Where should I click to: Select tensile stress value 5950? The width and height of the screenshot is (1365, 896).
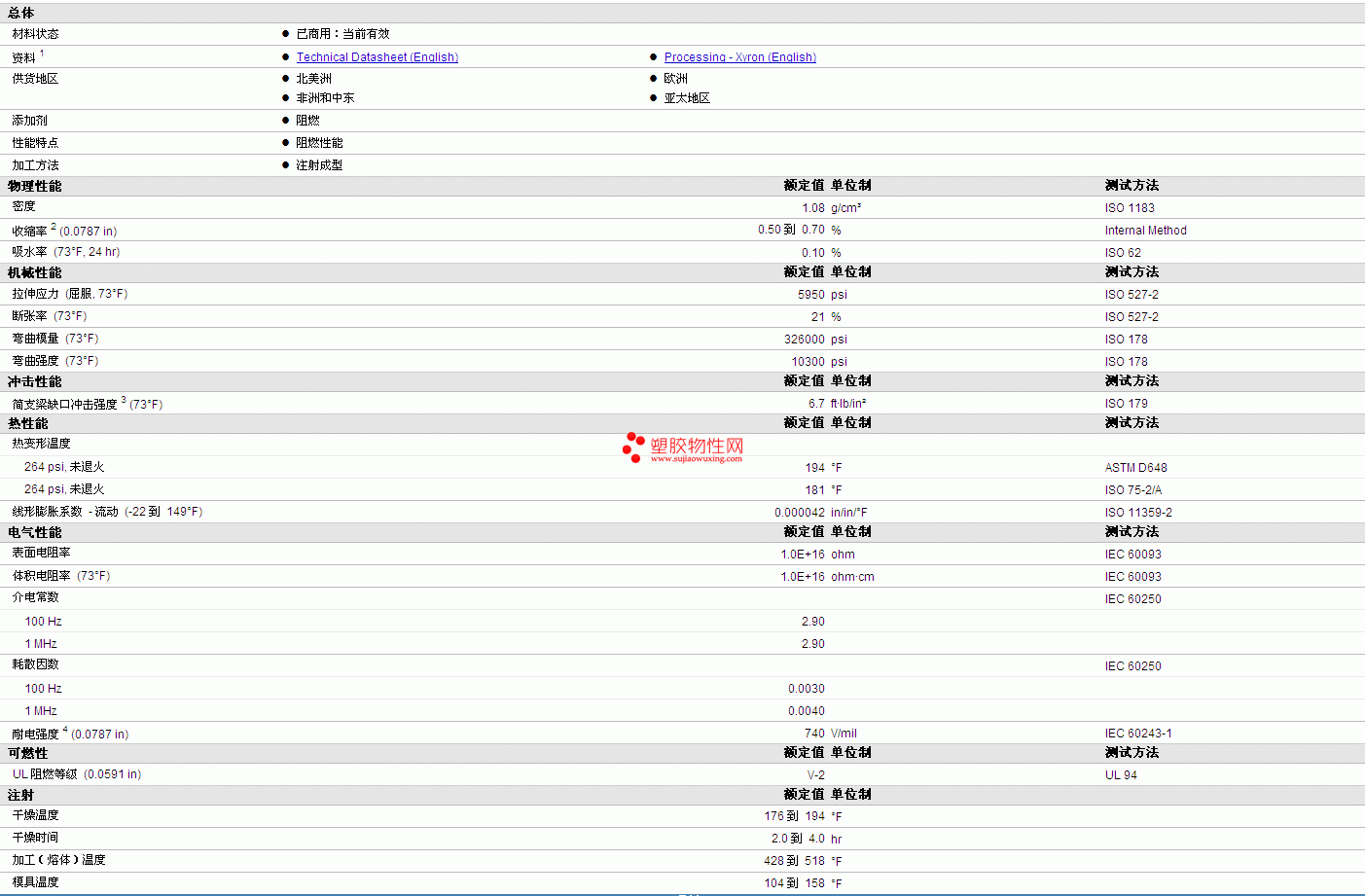click(x=810, y=295)
